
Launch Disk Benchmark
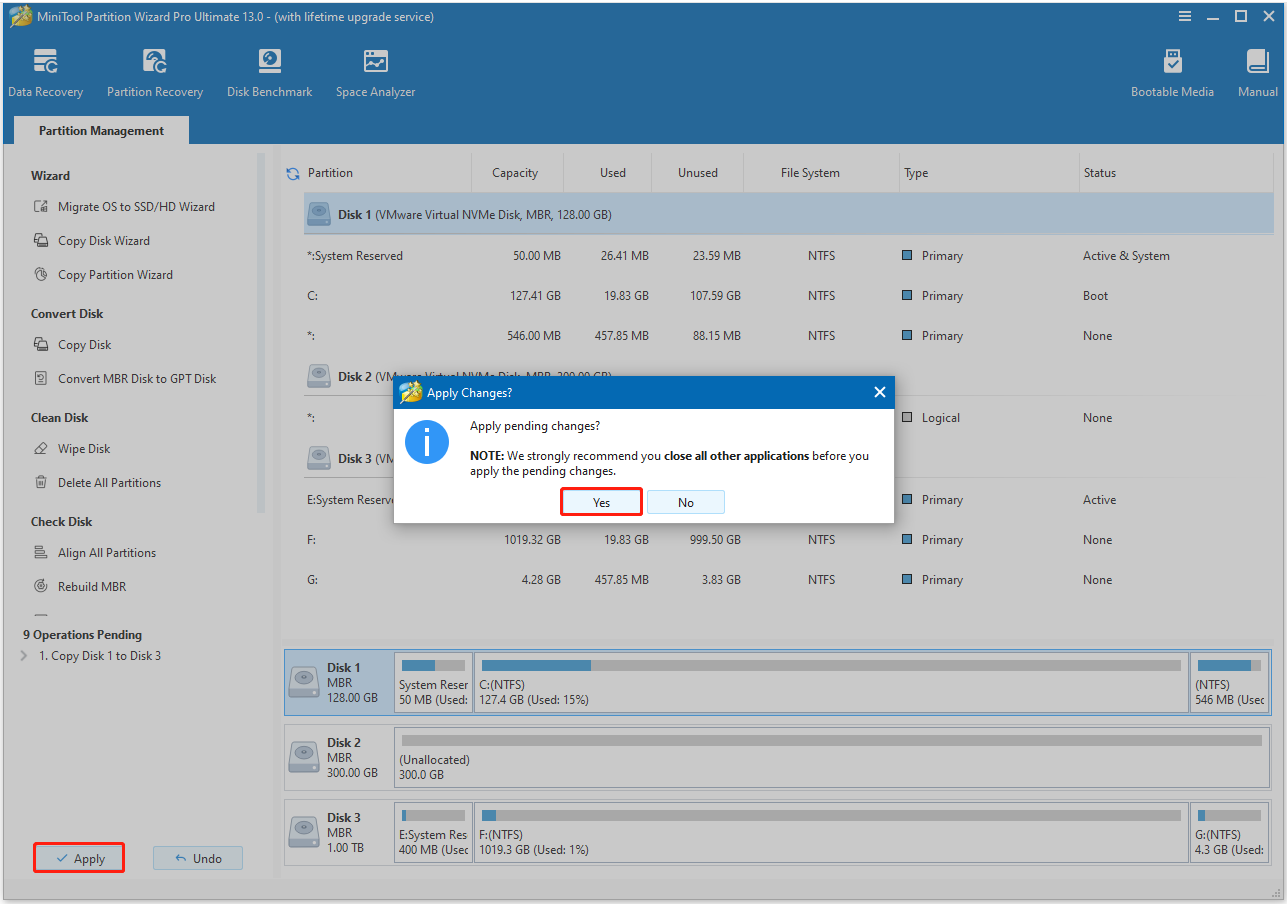pos(269,70)
